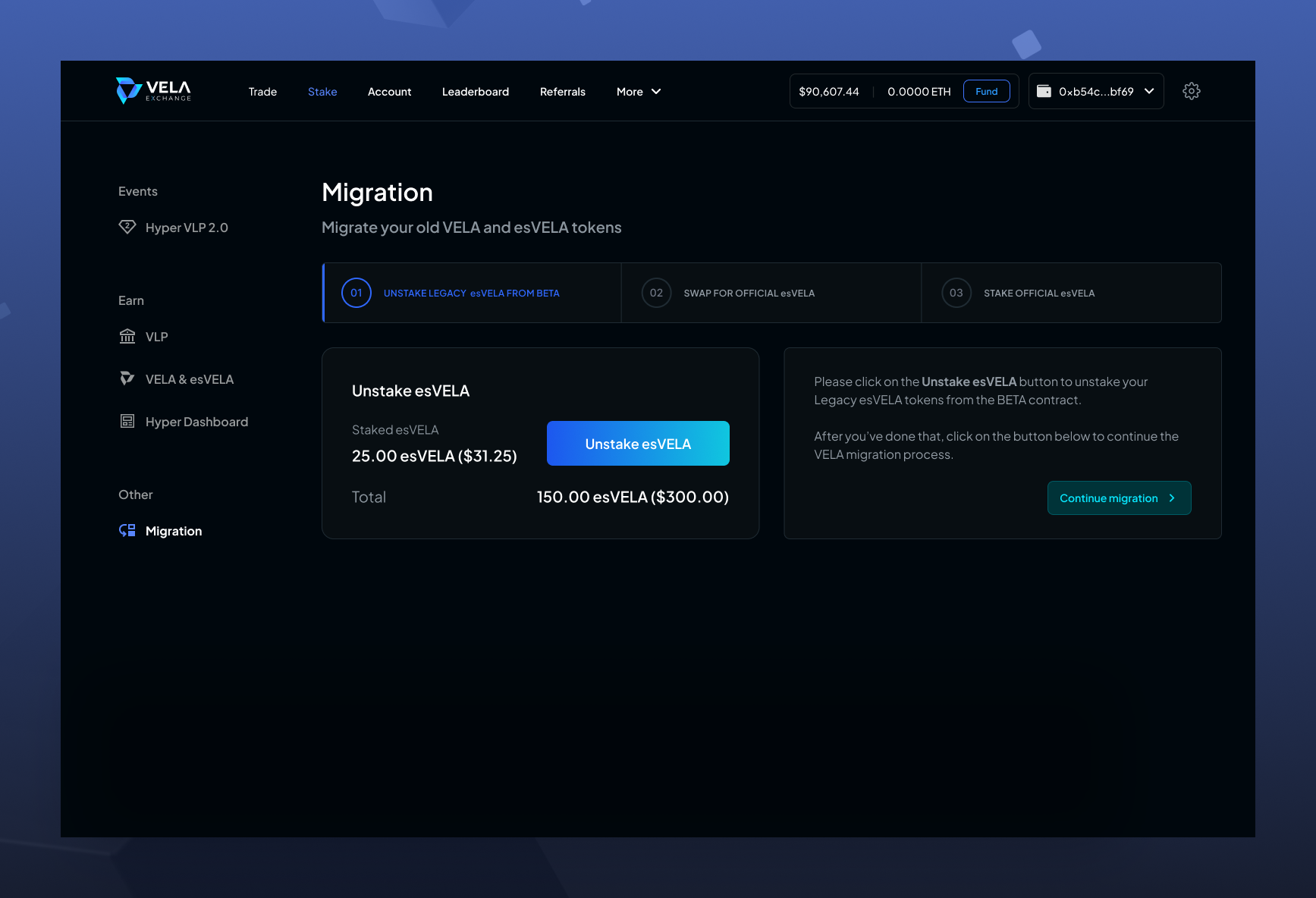
Task: Open the Referrals page
Action: pos(562,91)
